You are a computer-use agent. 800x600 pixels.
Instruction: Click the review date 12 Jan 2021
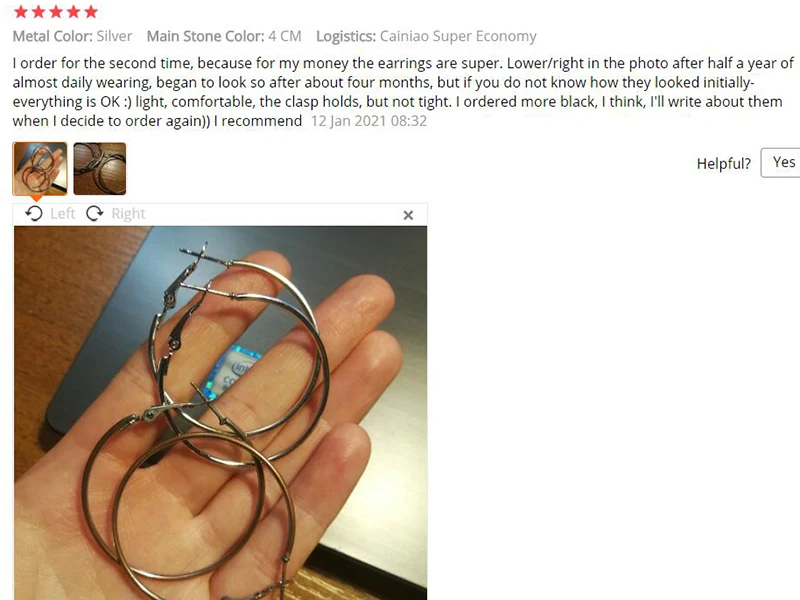369,121
